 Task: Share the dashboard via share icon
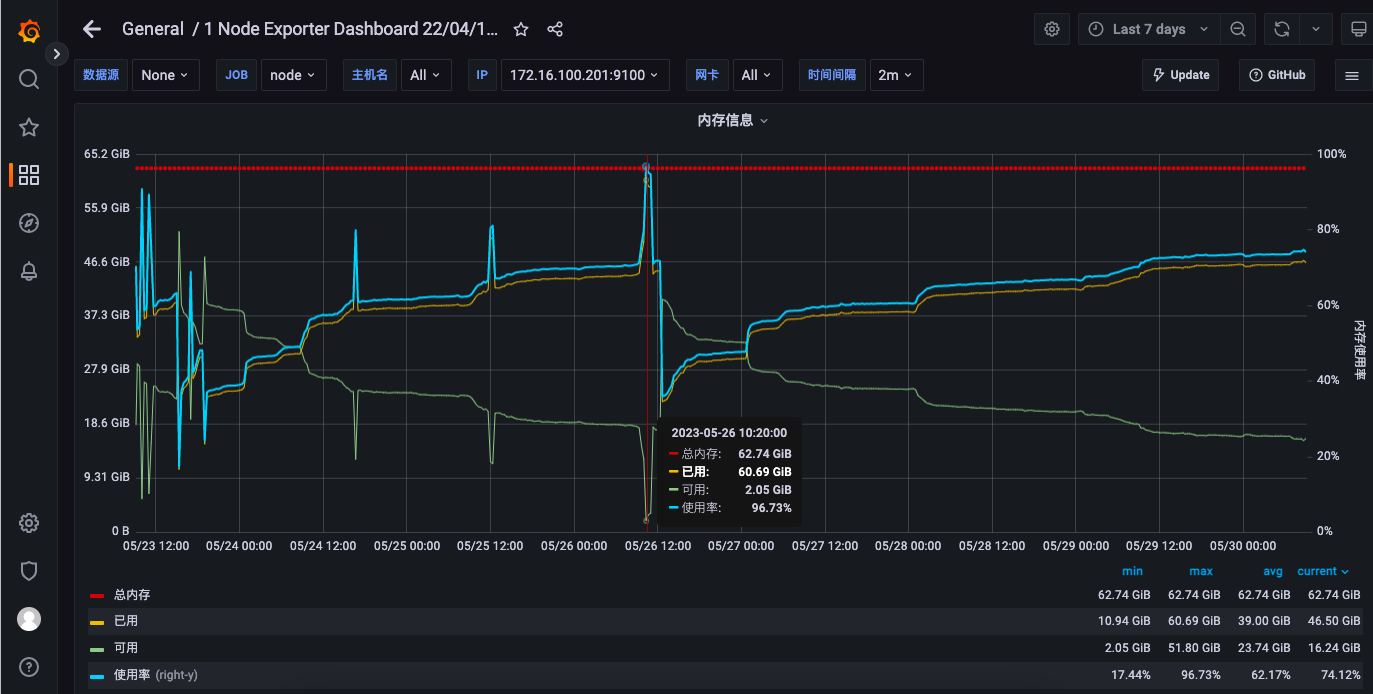pyautogui.click(x=554, y=29)
